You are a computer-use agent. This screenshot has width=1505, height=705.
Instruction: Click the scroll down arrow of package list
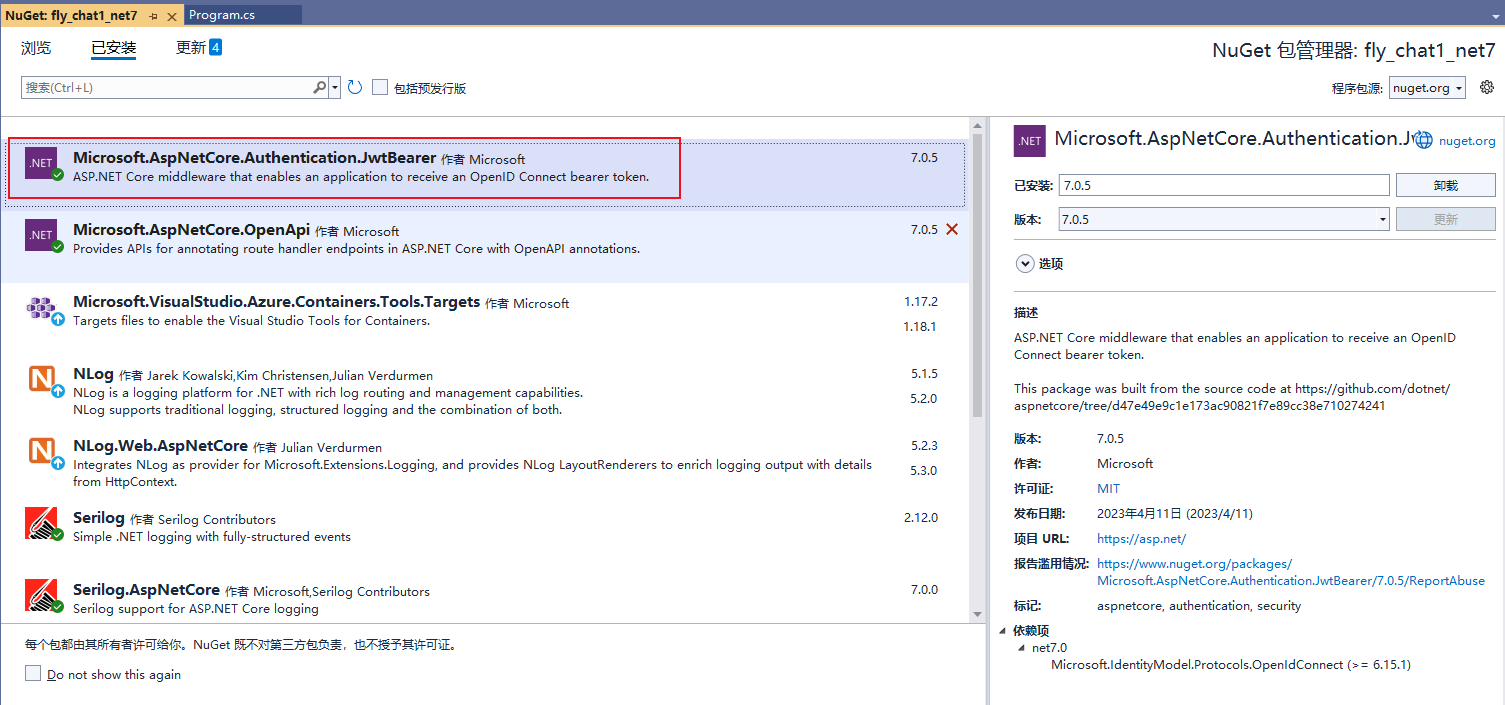tap(977, 614)
